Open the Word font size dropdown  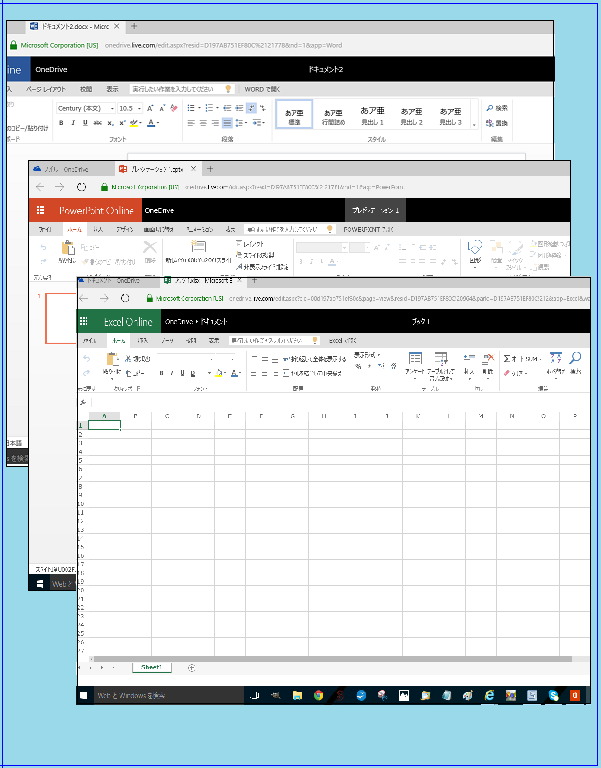(x=140, y=108)
